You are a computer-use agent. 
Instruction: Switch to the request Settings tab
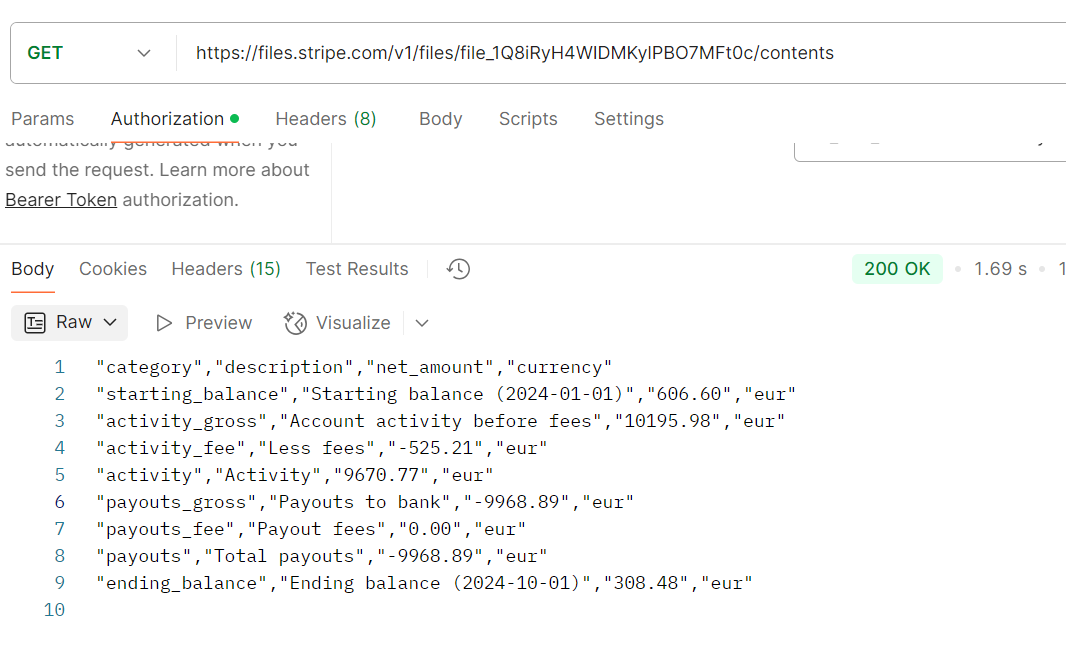(628, 119)
